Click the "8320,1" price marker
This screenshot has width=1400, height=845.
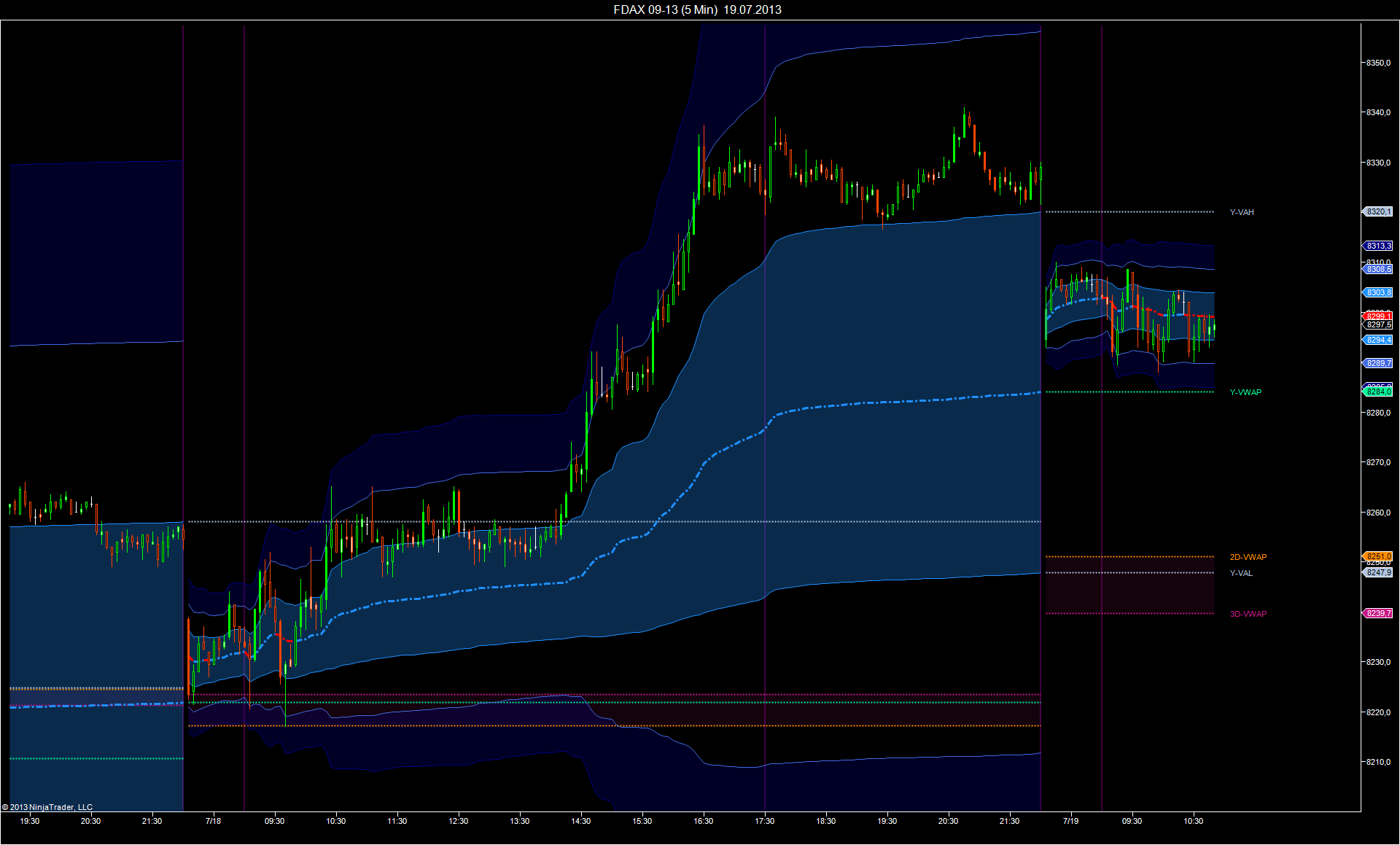pyautogui.click(x=1378, y=212)
